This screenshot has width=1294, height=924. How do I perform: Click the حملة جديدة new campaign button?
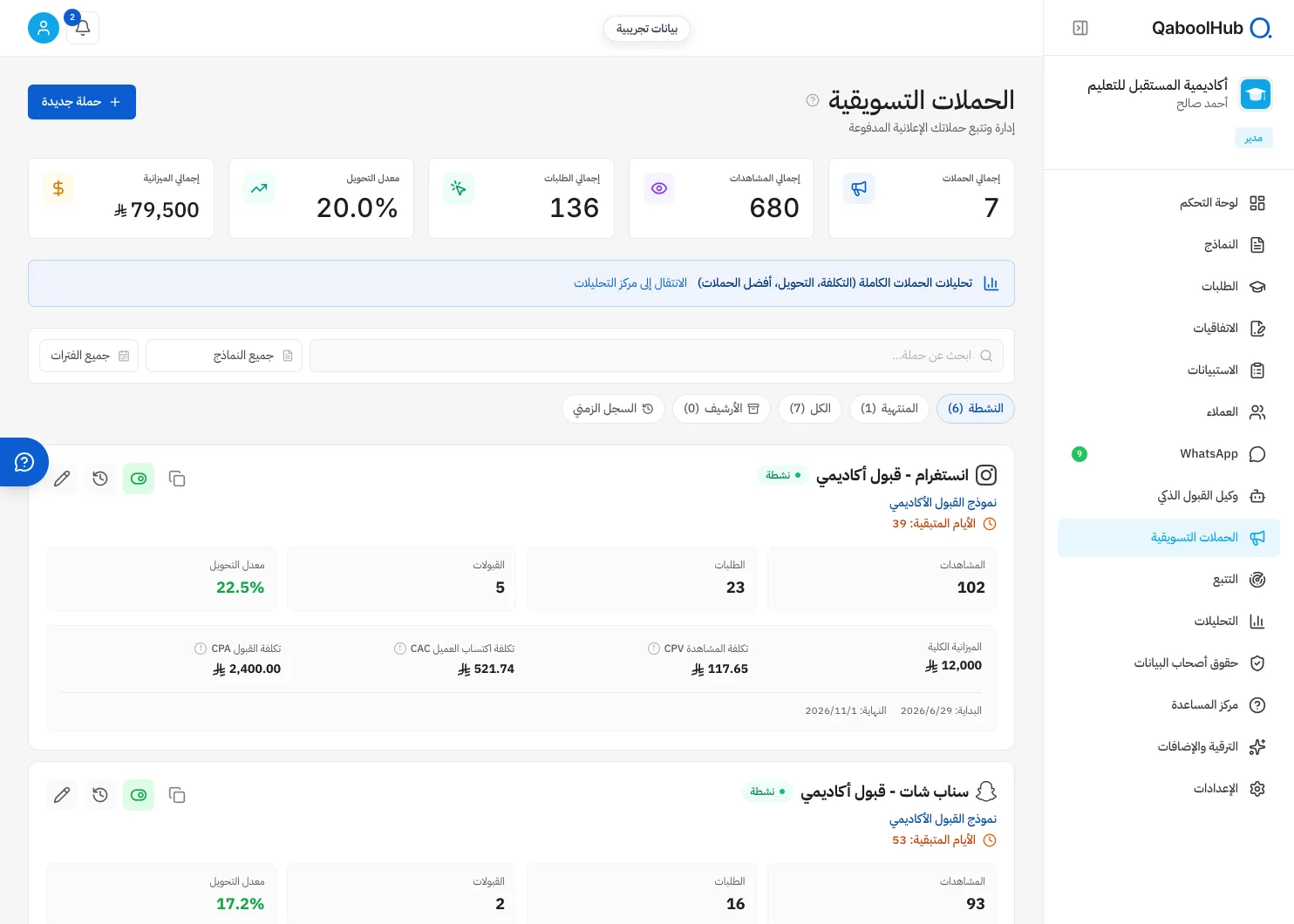(82, 102)
